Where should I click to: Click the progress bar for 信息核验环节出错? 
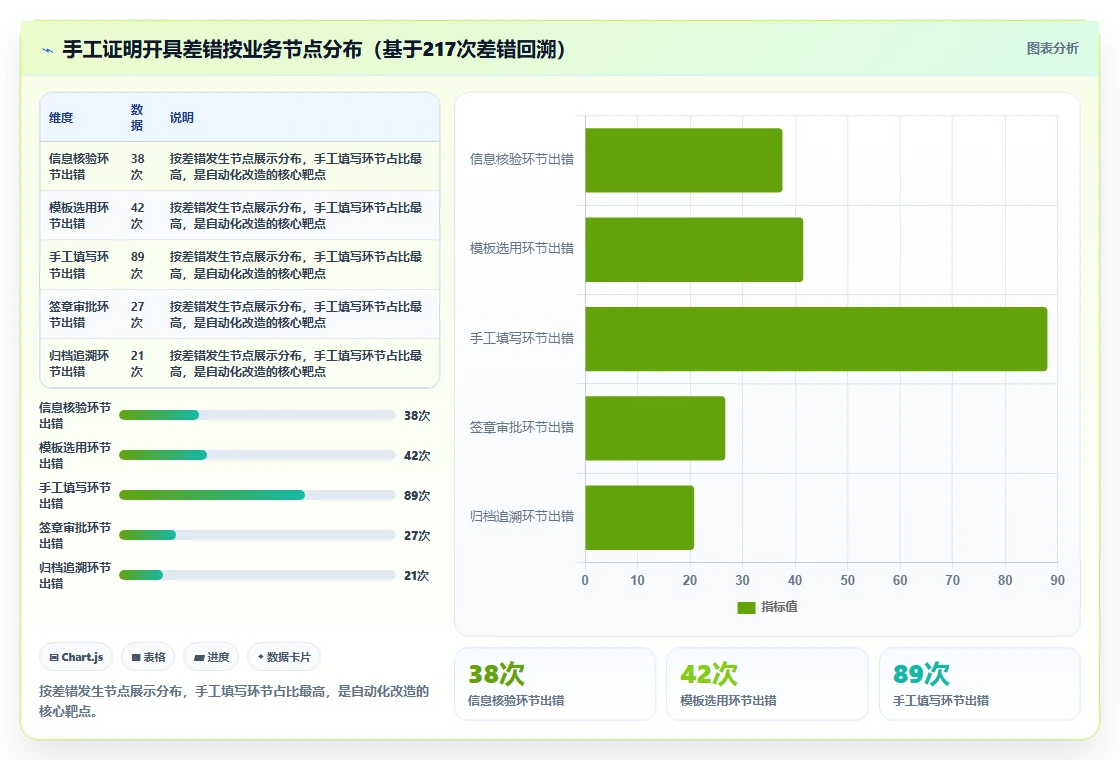coord(257,415)
